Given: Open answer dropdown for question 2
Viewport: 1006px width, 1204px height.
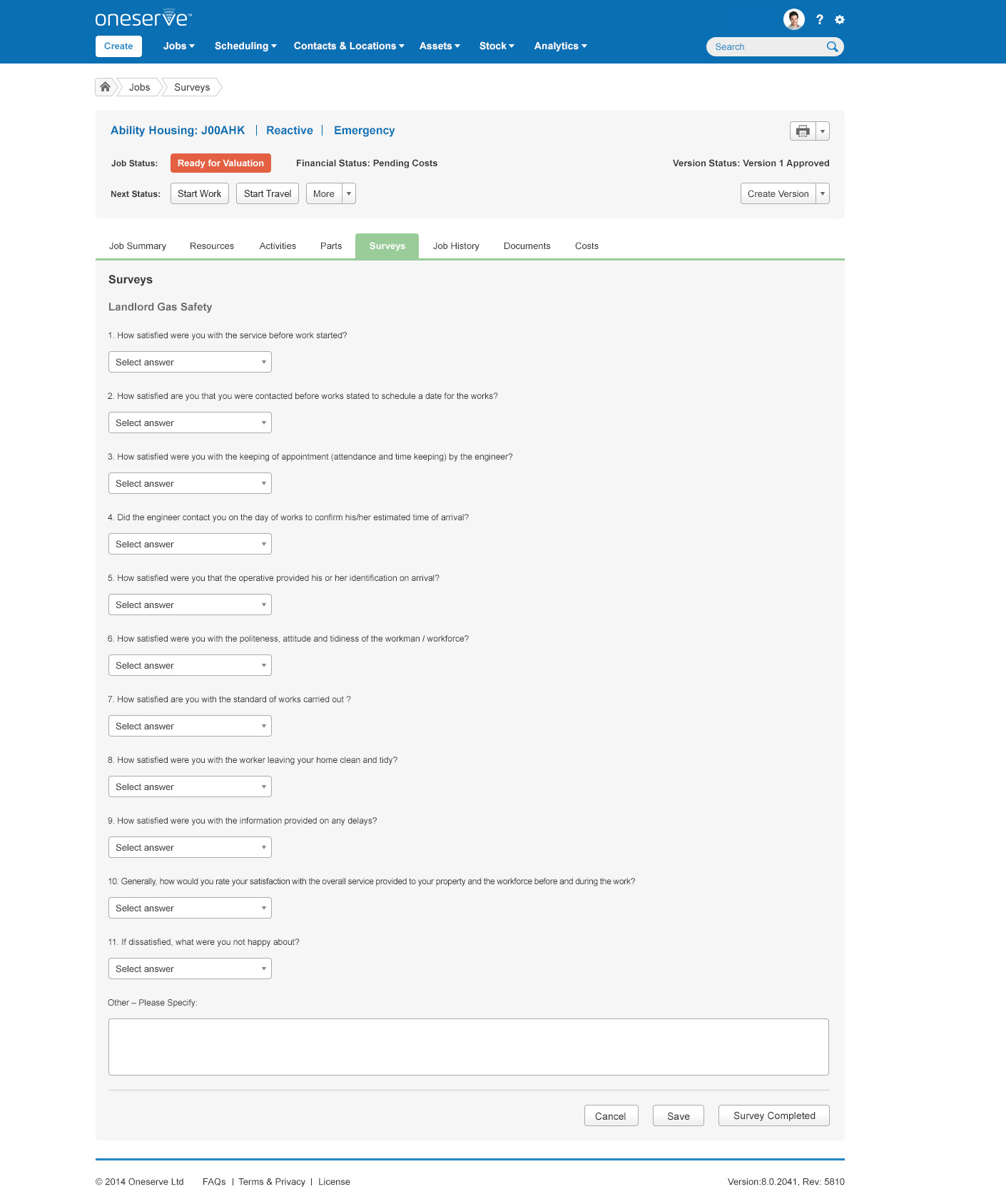Looking at the screenshot, I should click(x=190, y=423).
